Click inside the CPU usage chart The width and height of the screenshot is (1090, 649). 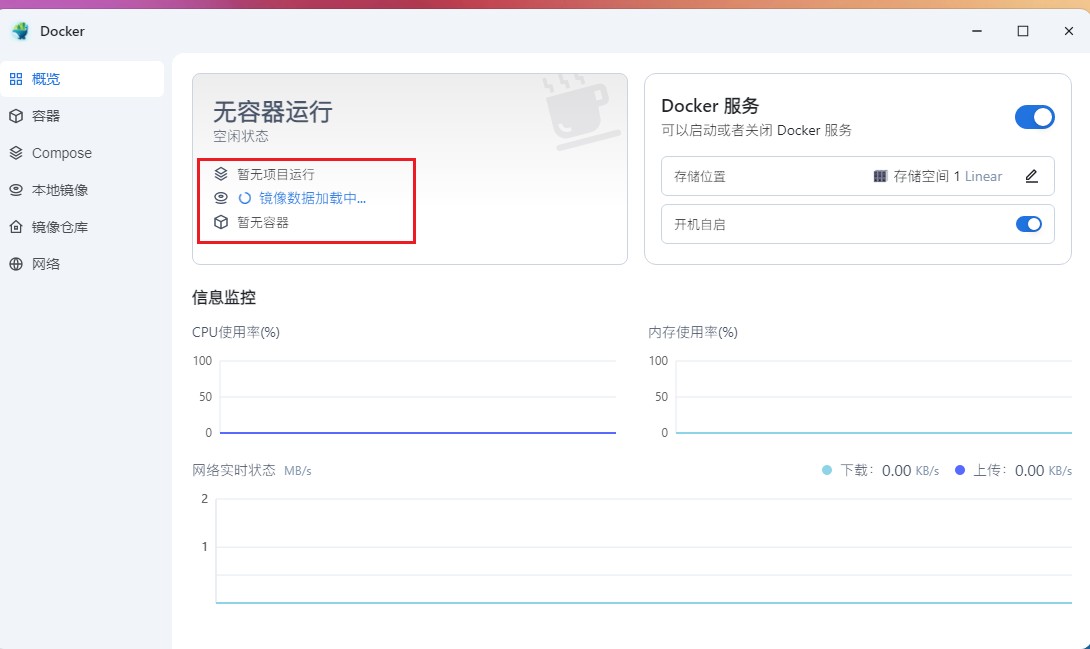tap(418, 397)
